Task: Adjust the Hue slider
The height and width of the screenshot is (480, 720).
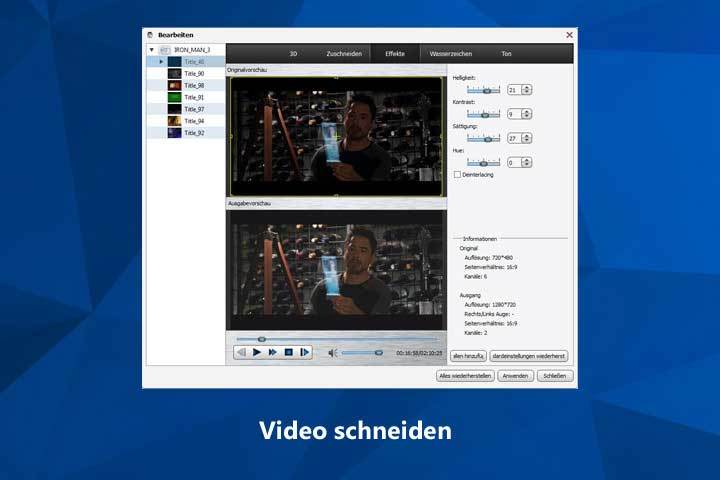Action: coord(483,163)
